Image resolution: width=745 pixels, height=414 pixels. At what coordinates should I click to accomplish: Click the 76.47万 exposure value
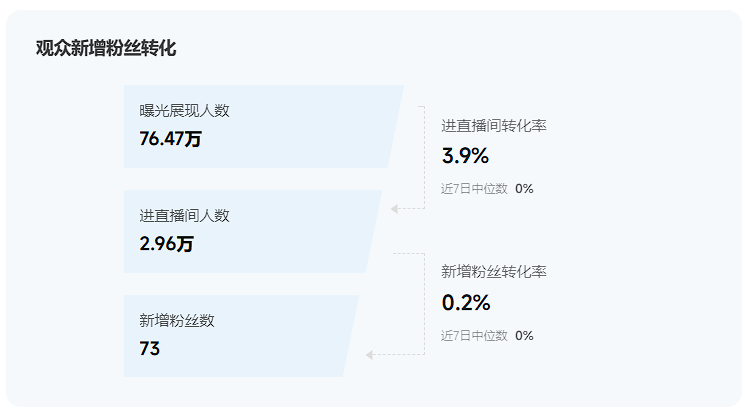pos(171,139)
